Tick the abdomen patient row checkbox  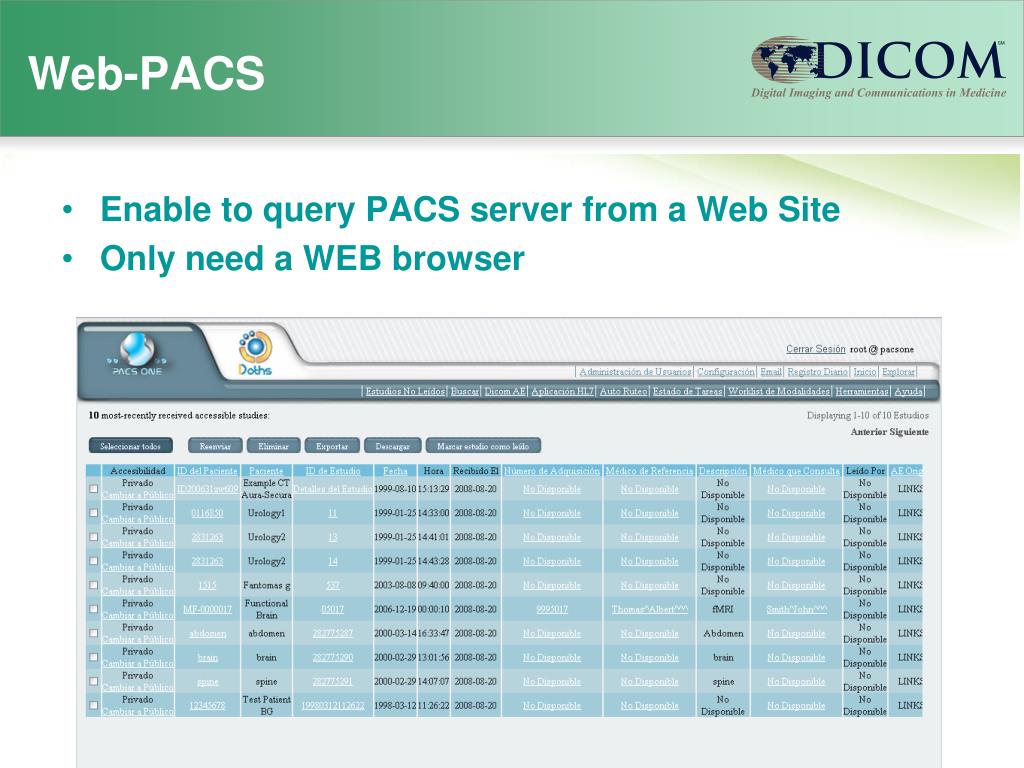click(94, 633)
